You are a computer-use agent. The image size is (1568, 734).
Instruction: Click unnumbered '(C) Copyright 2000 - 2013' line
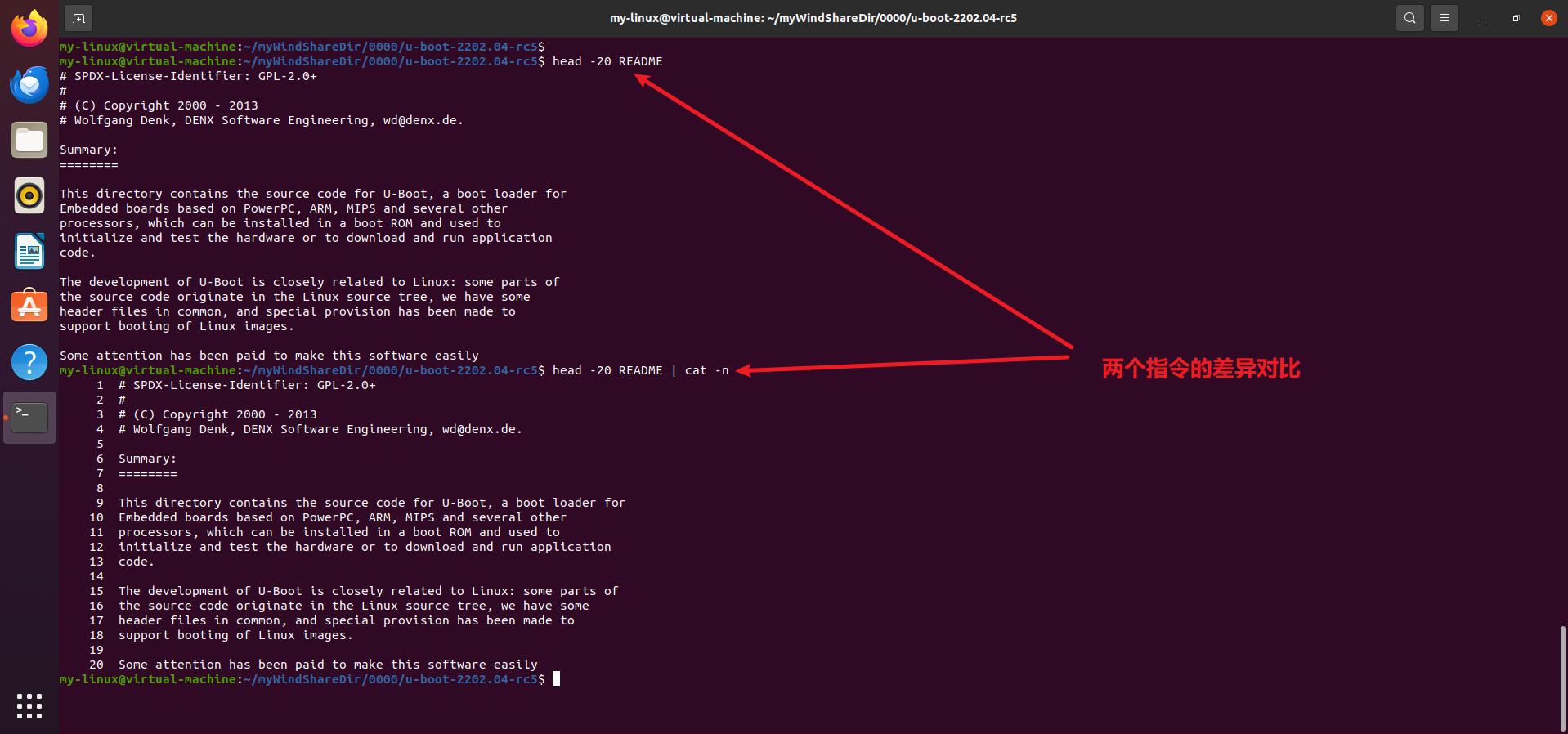(159, 105)
